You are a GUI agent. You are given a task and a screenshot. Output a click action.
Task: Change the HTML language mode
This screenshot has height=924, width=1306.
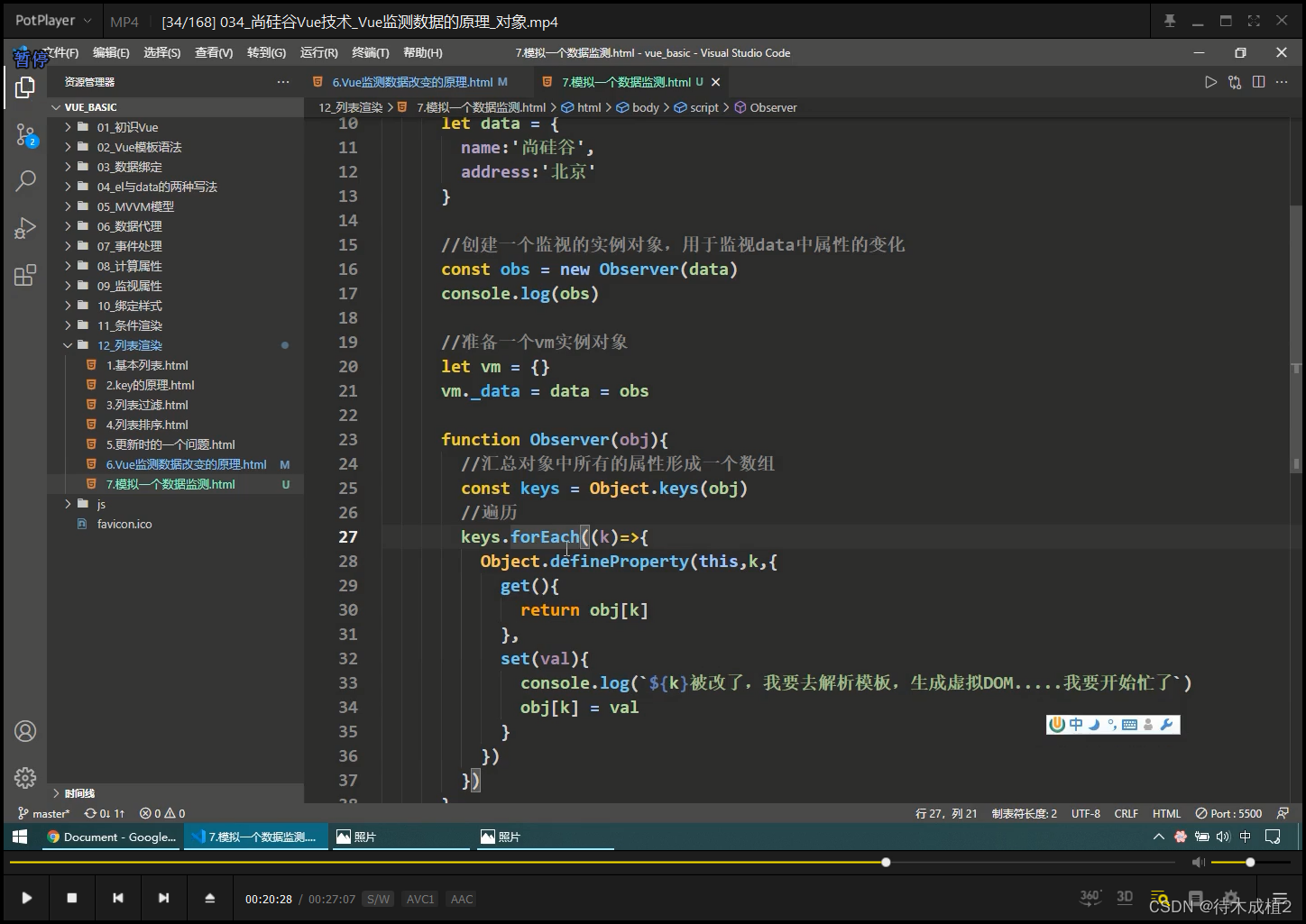(x=1166, y=813)
